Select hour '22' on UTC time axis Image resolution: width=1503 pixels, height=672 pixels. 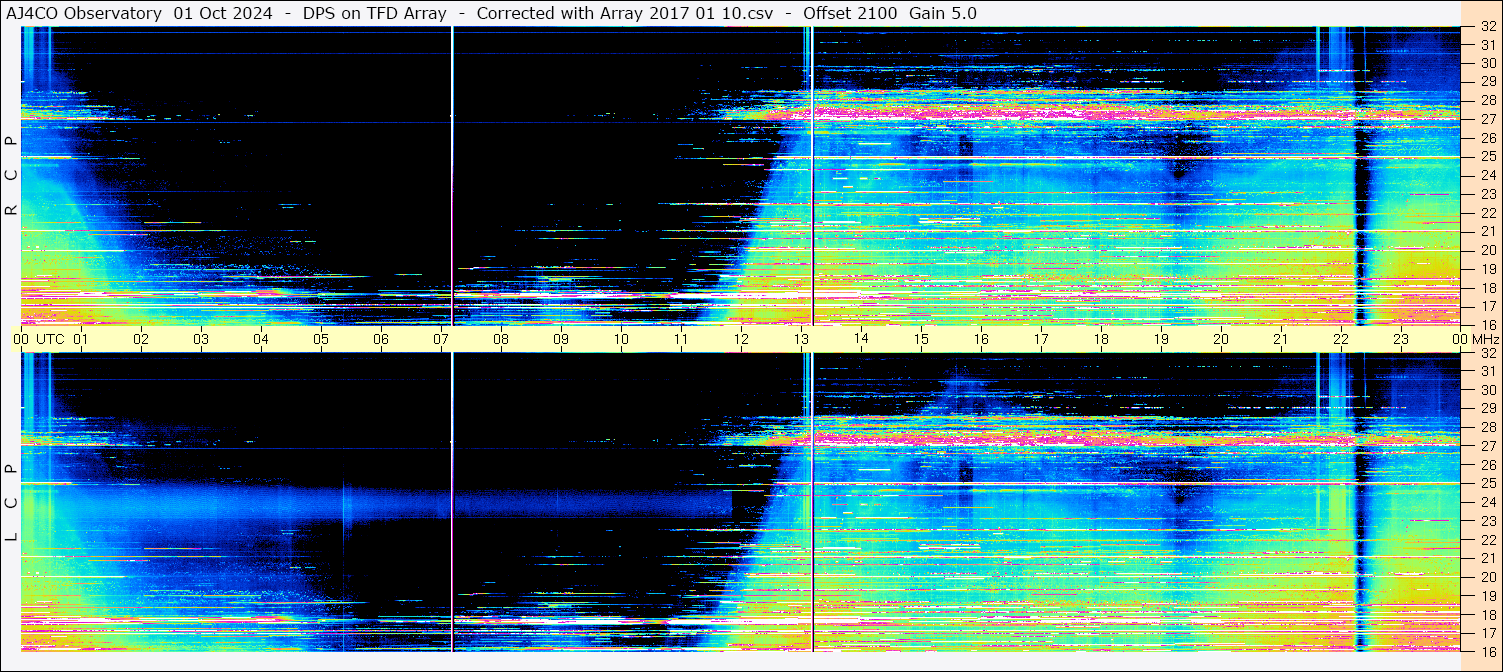click(x=1341, y=339)
